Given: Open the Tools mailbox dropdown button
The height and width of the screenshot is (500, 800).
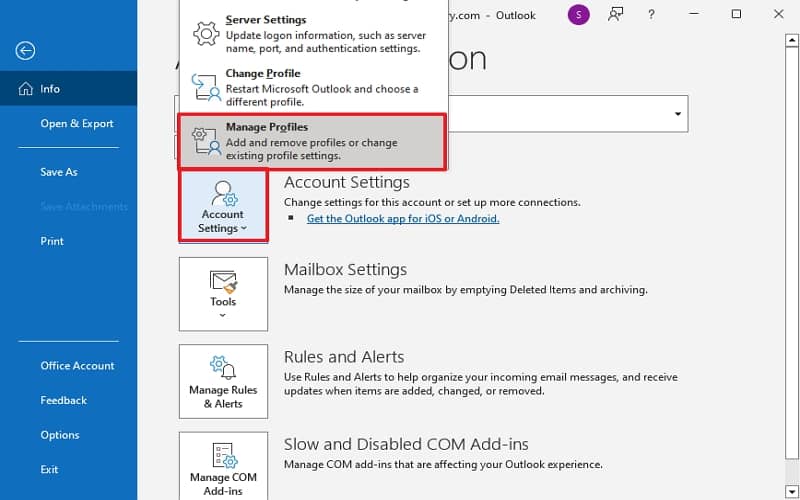Looking at the screenshot, I should click(223, 294).
